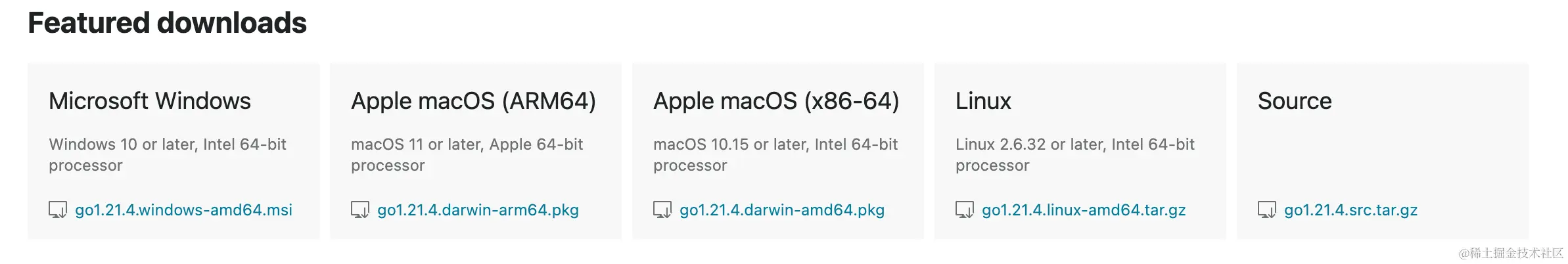Download go1.21.4.windows-amd64.msi installer link
The width and height of the screenshot is (1568, 264).
click(183, 210)
